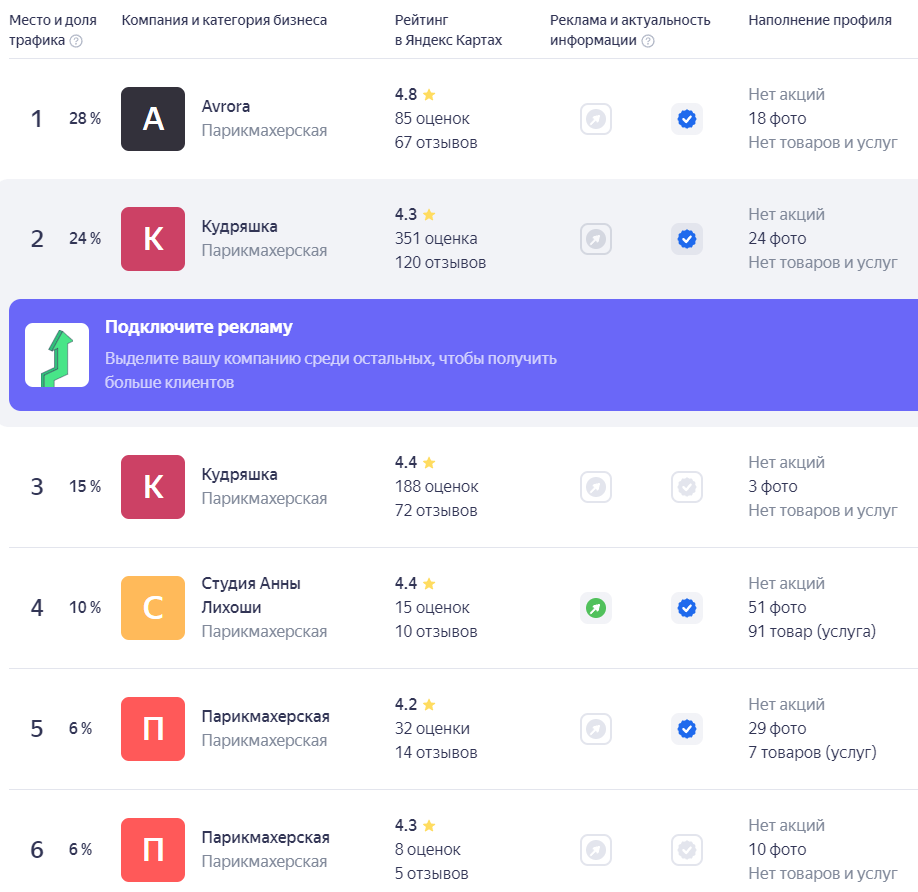
Task: Click the '15 %' traffic share
Action: point(85,487)
